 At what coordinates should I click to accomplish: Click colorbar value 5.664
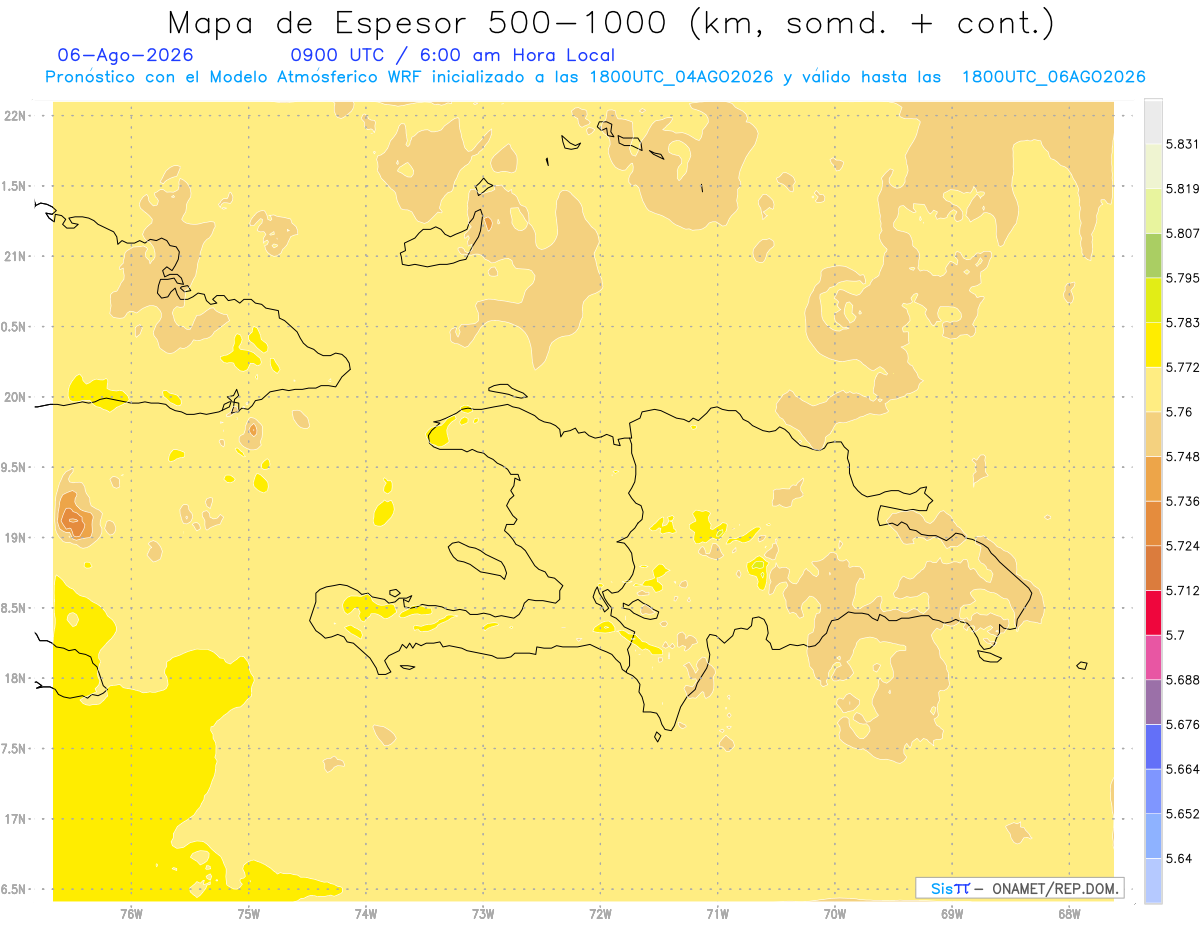1182,769
